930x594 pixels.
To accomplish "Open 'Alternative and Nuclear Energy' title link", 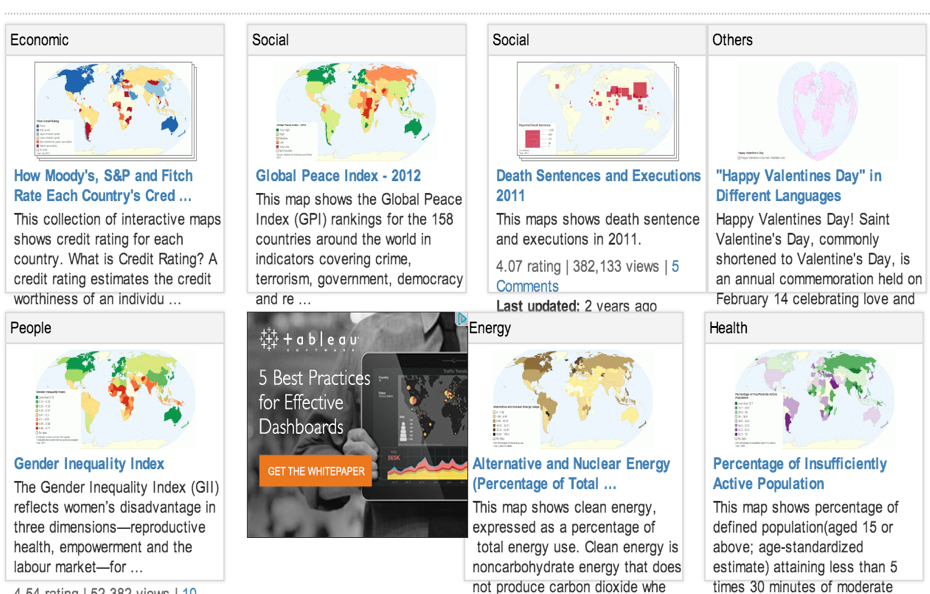I will click(571, 474).
